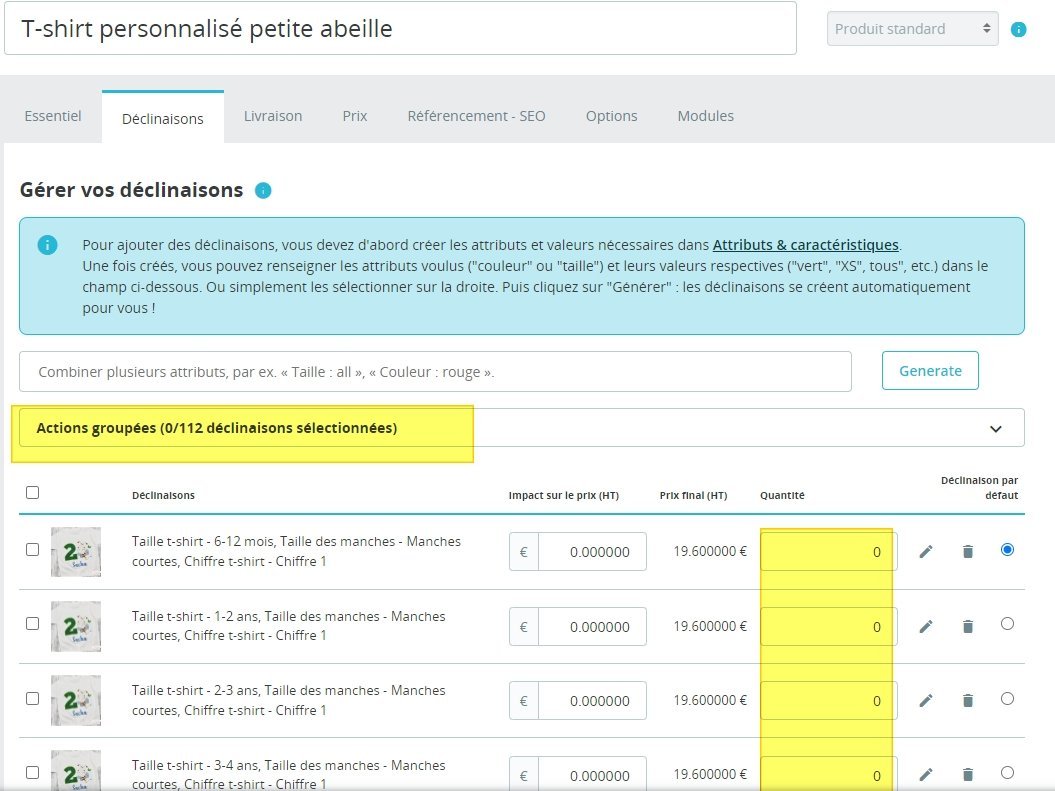Screen dimensions: 1055x791
Task: Click the Impact sur le prix (HT) header
Action: (x=564, y=496)
